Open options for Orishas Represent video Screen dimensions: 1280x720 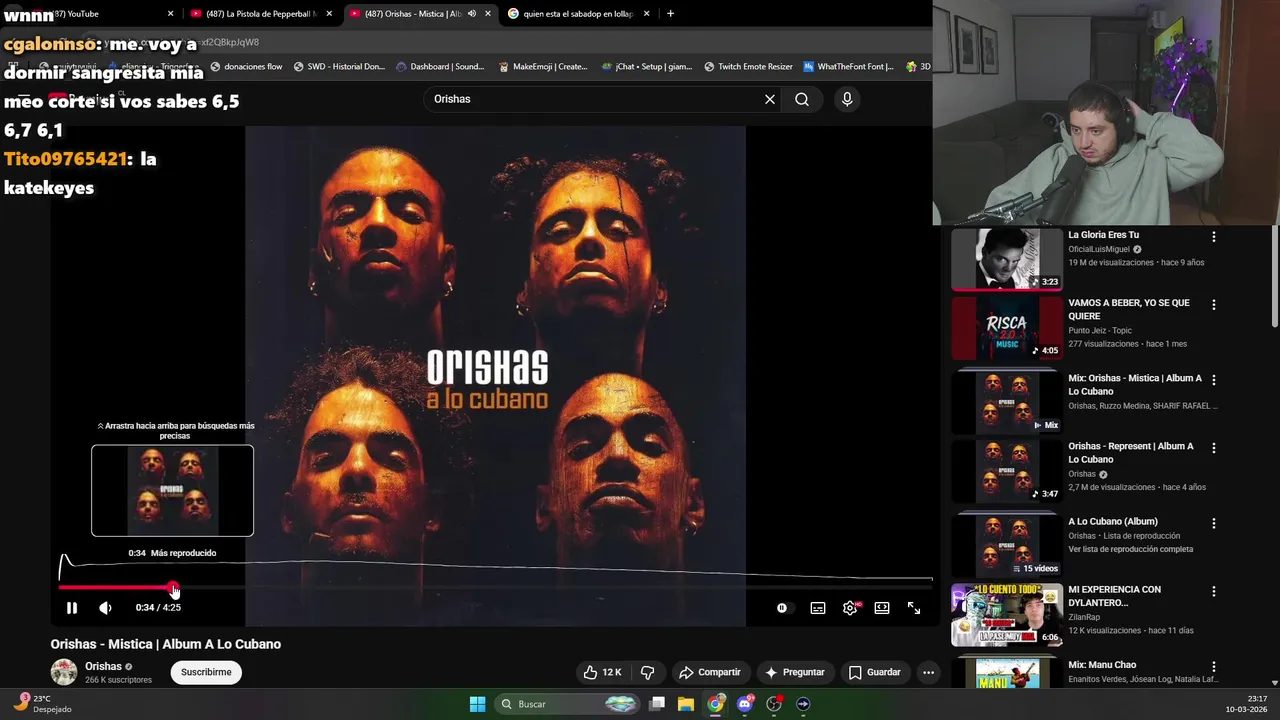[1214, 448]
